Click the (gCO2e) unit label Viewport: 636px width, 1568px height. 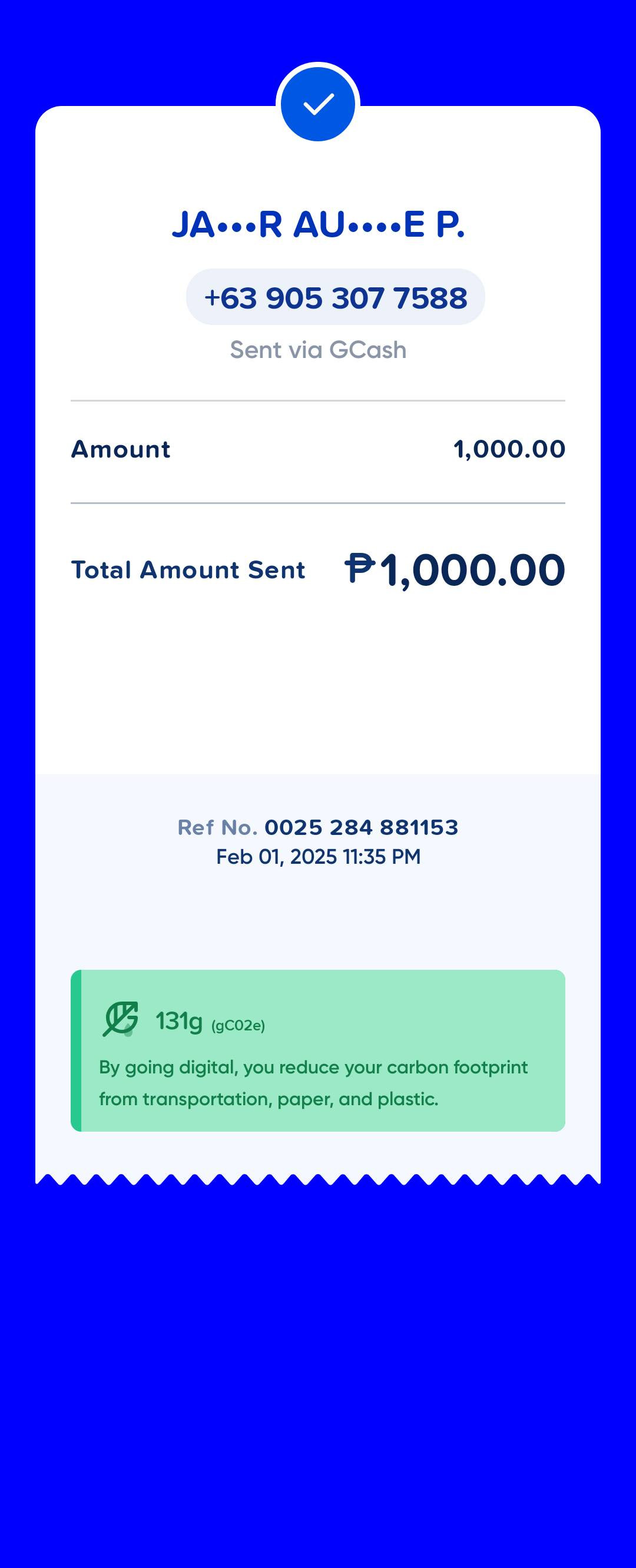tap(238, 1026)
